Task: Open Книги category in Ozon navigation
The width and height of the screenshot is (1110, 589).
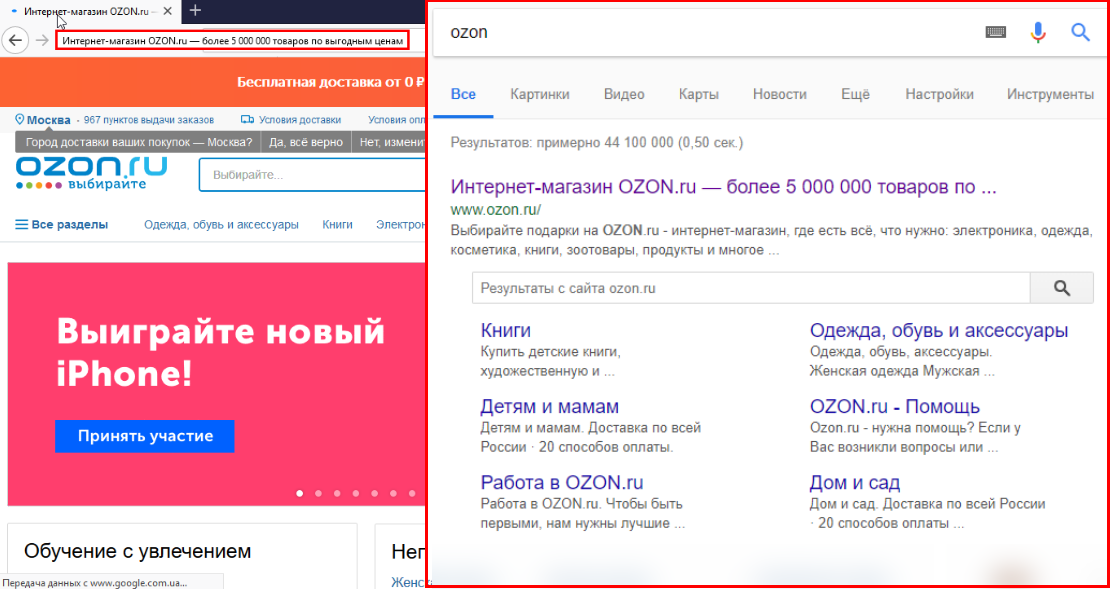Action: [338, 225]
